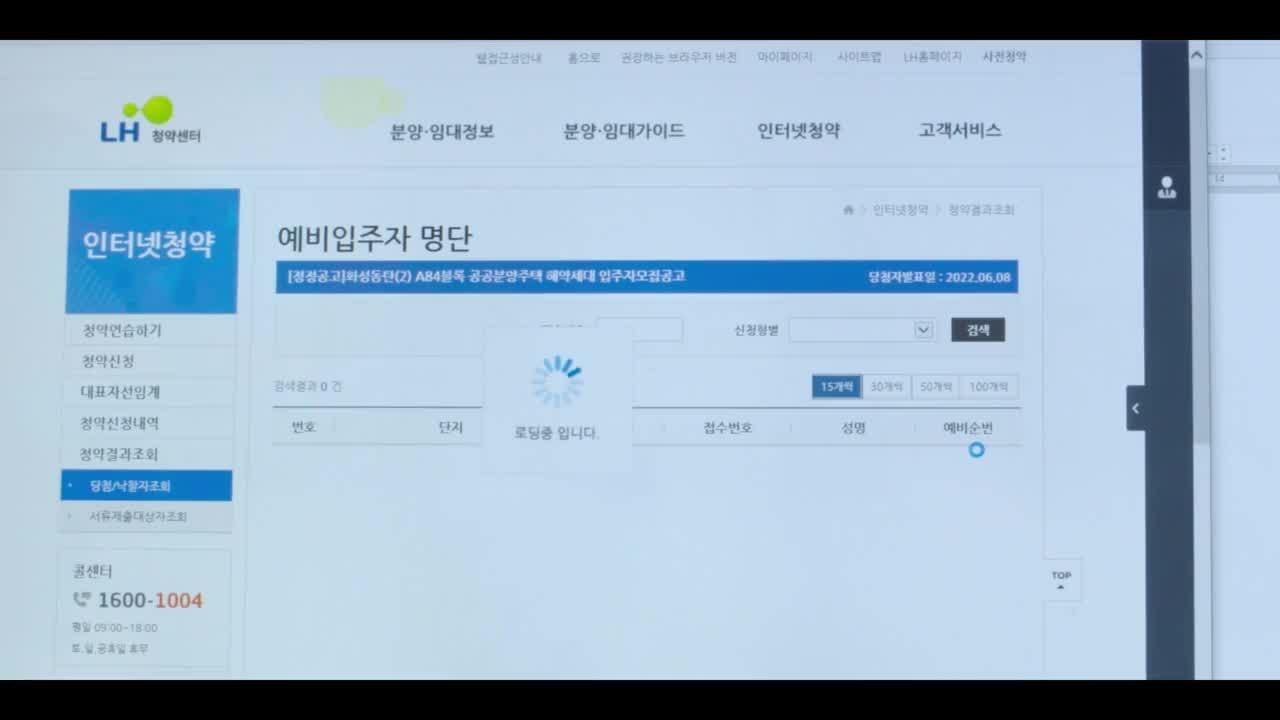Click the LH 청약센터 logo
Image resolution: width=1280 pixels, height=720 pixels.
click(150, 120)
